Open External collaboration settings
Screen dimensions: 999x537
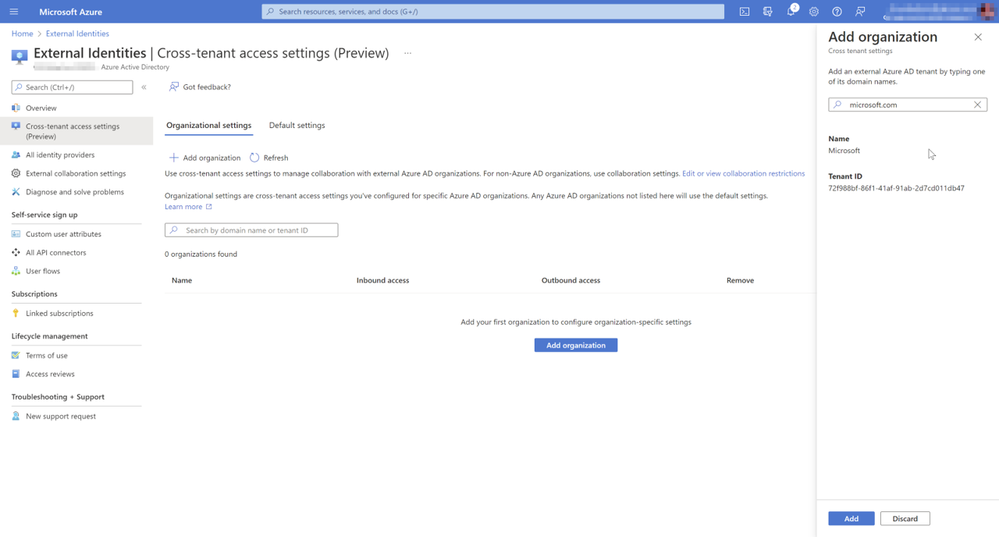(x=76, y=173)
